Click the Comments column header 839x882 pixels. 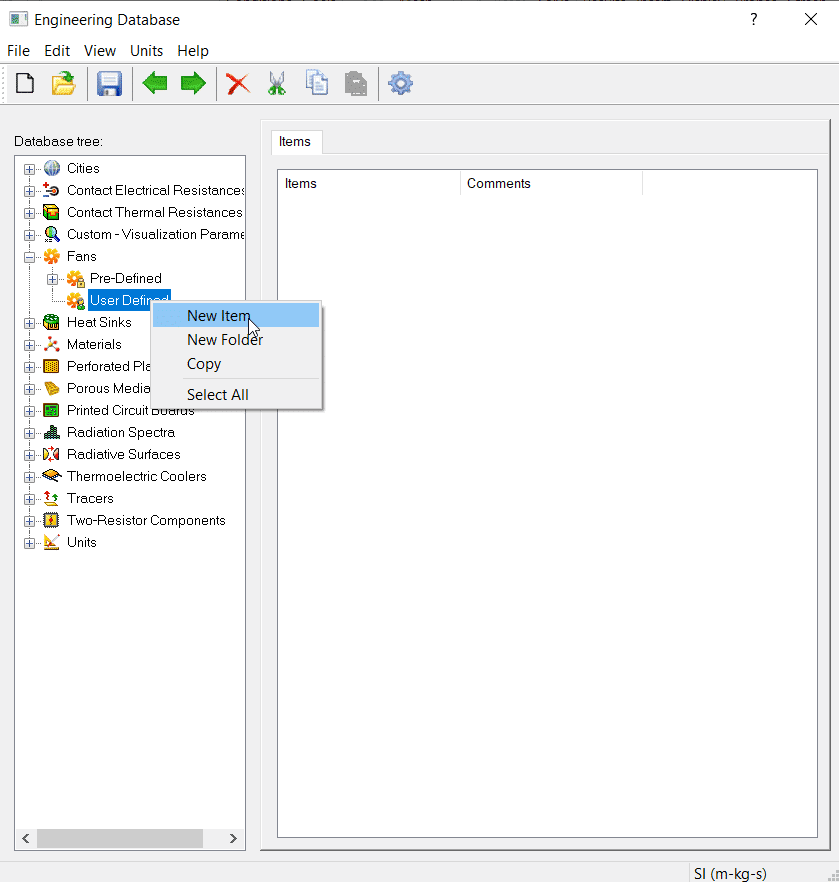tap(551, 183)
